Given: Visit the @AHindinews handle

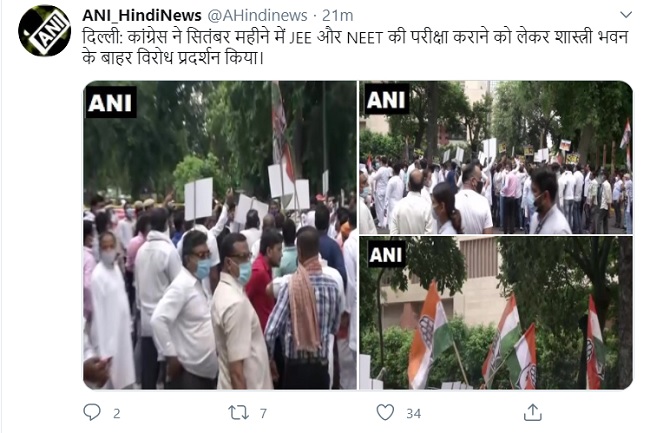Looking at the screenshot, I should click(257, 15).
